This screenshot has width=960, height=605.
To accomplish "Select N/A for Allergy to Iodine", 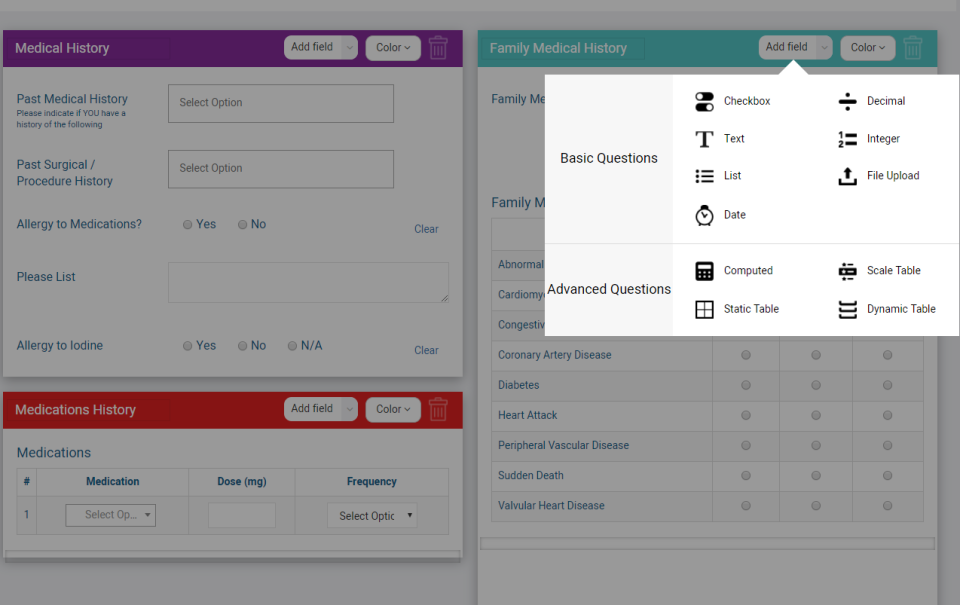I will pos(292,346).
